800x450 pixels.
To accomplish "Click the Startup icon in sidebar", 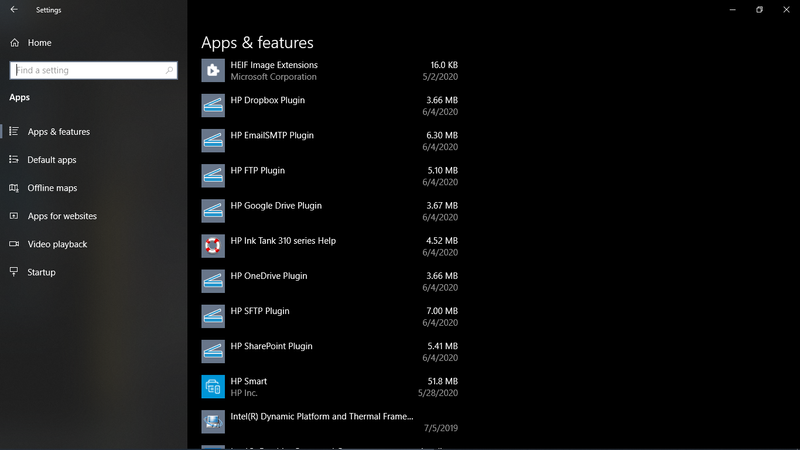I will coord(14,271).
